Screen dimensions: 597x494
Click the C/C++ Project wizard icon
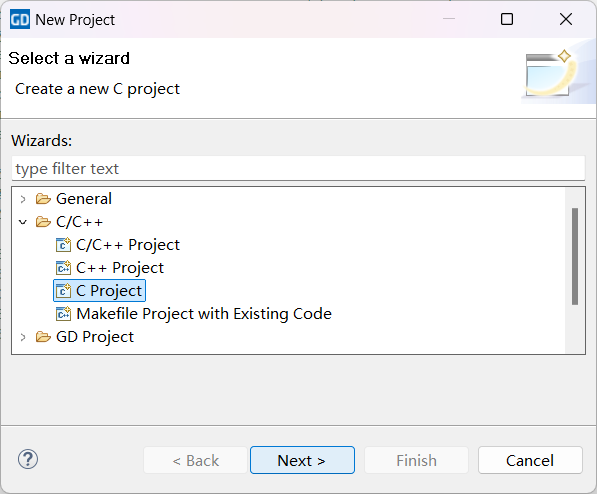click(x=63, y=245)
